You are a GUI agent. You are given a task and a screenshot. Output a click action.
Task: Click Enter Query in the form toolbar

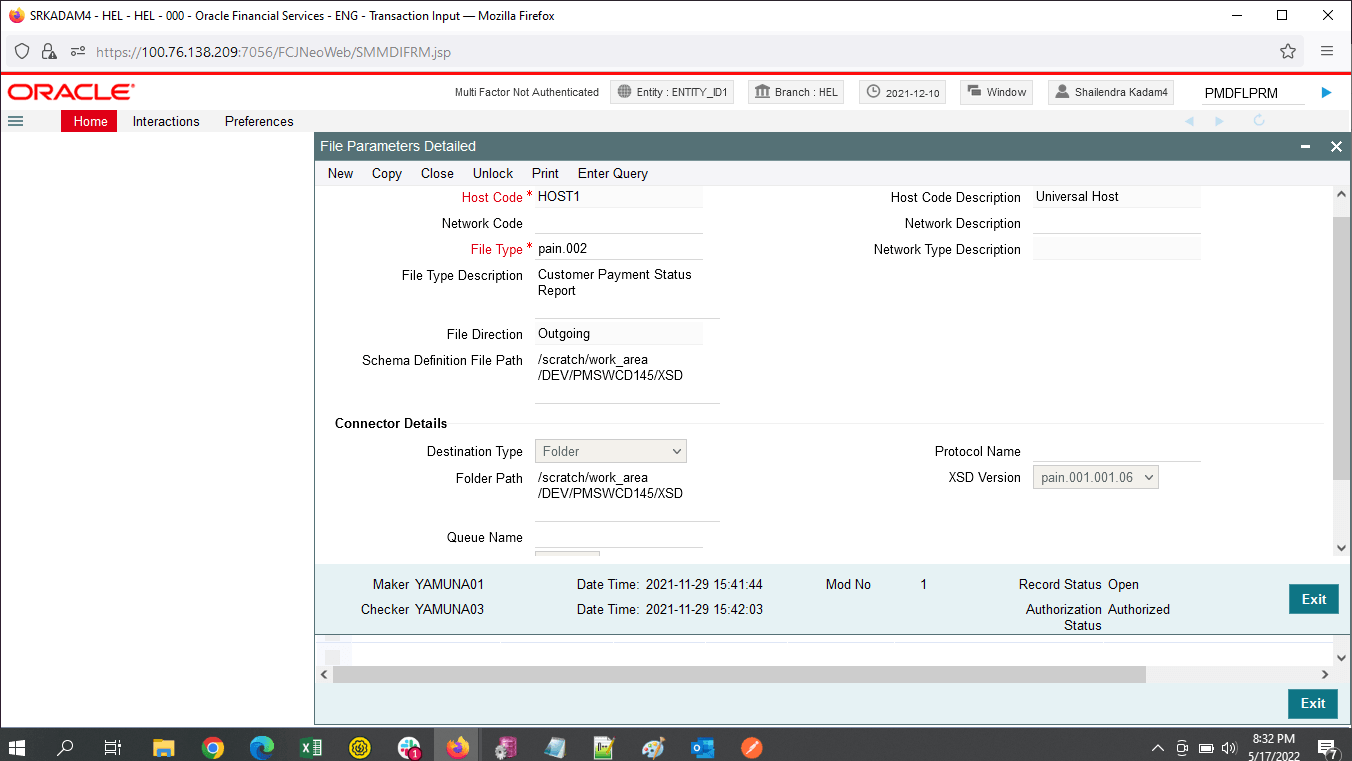(613, 173)
